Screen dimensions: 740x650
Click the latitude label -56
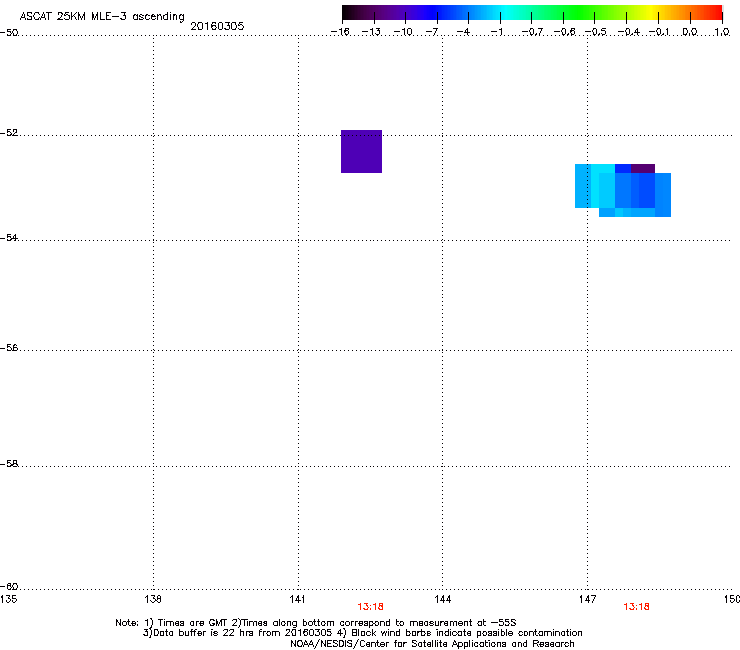point(9,348)
